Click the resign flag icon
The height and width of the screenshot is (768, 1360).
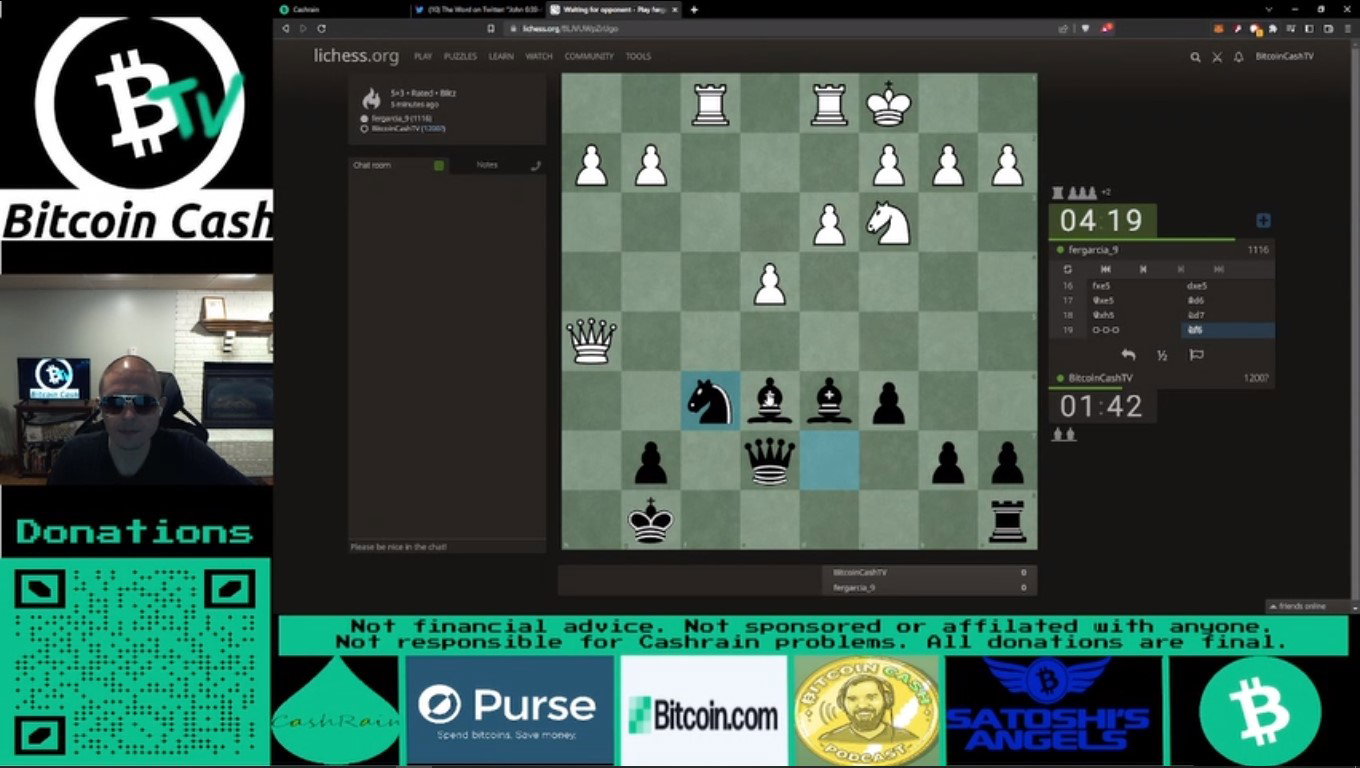point(1196,355)
